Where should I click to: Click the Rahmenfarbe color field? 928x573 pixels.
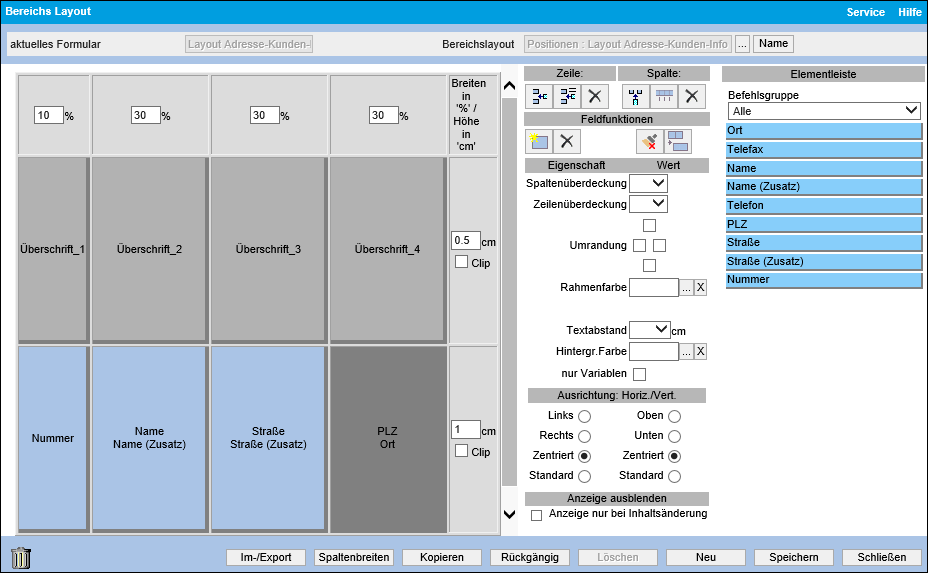click(654, 287)
